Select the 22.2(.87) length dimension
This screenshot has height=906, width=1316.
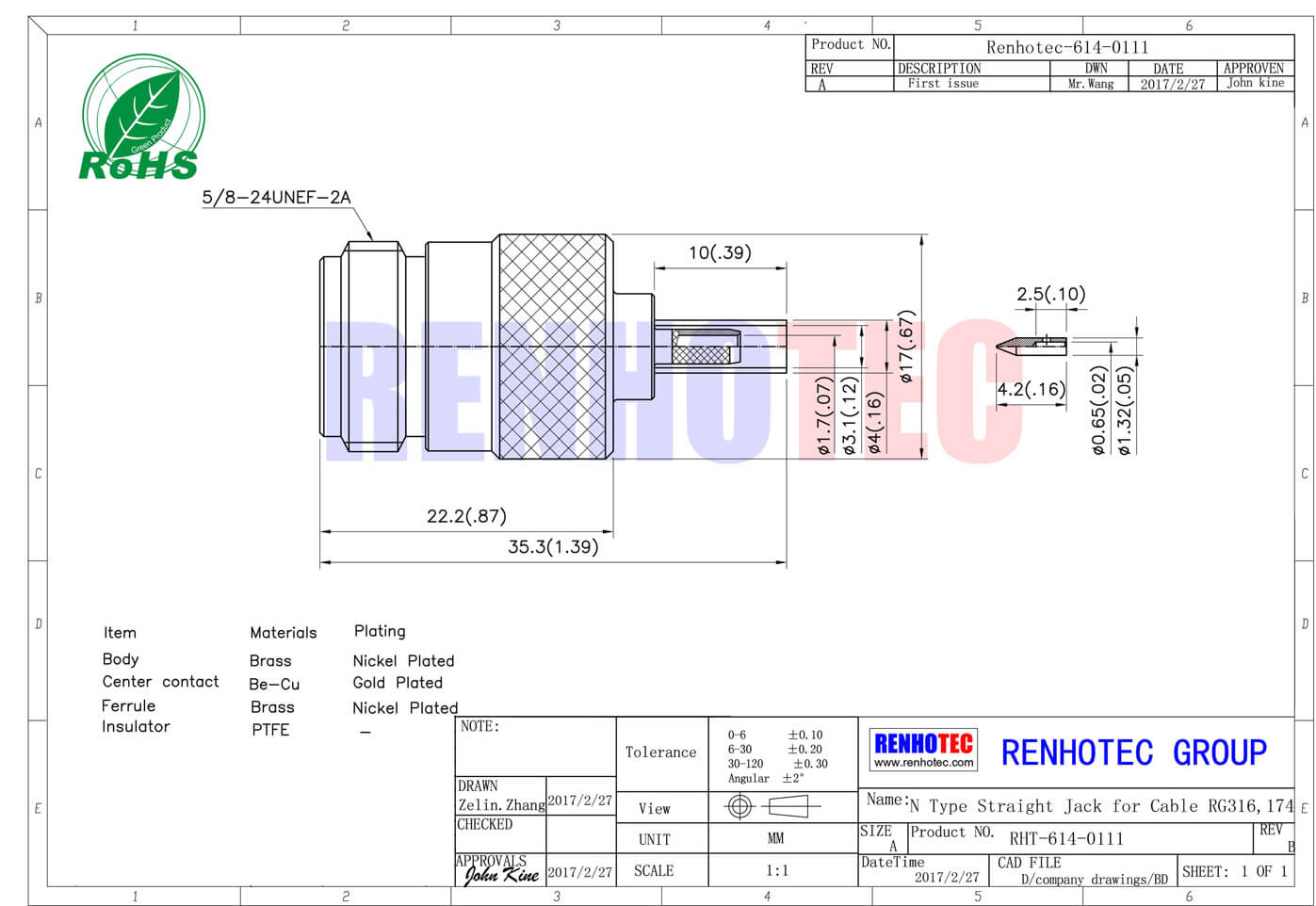[466, 516]
